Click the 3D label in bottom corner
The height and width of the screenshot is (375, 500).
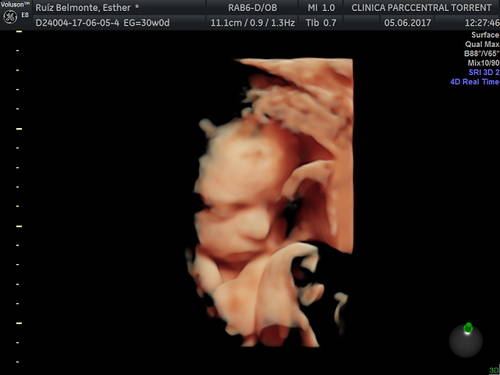pos(494,370)
